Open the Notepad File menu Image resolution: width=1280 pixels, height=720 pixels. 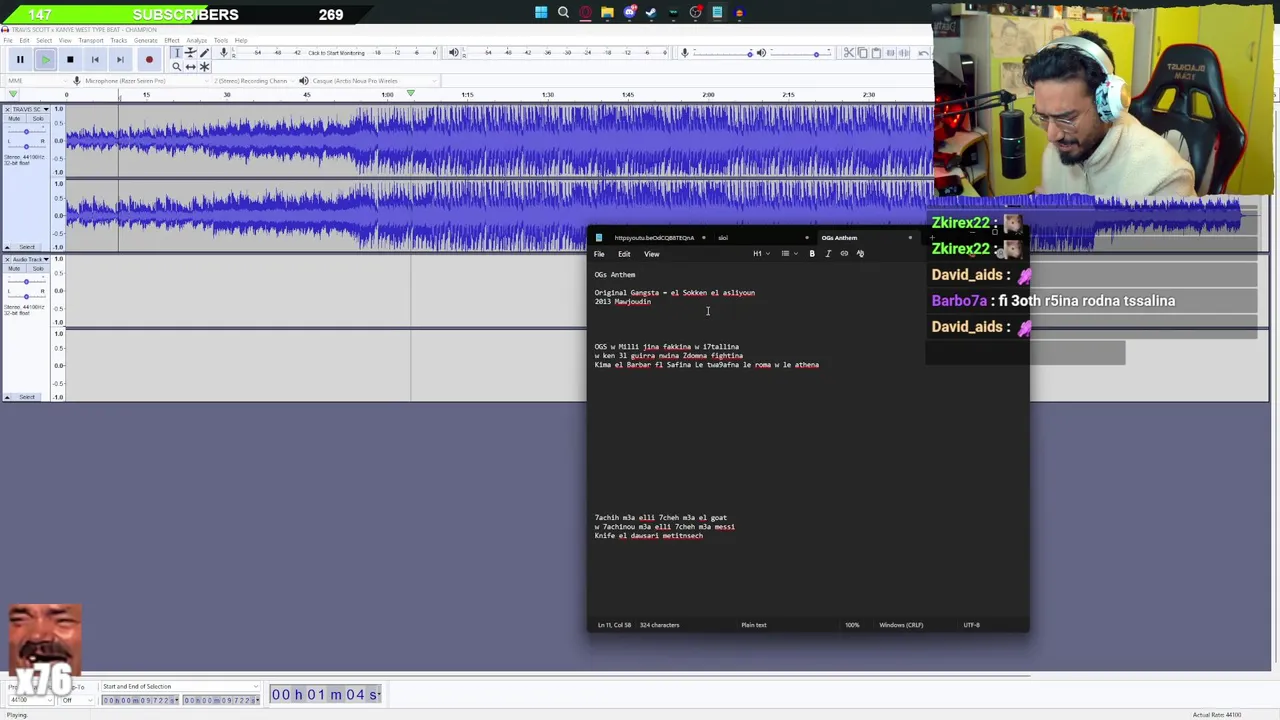pos(599,254)
